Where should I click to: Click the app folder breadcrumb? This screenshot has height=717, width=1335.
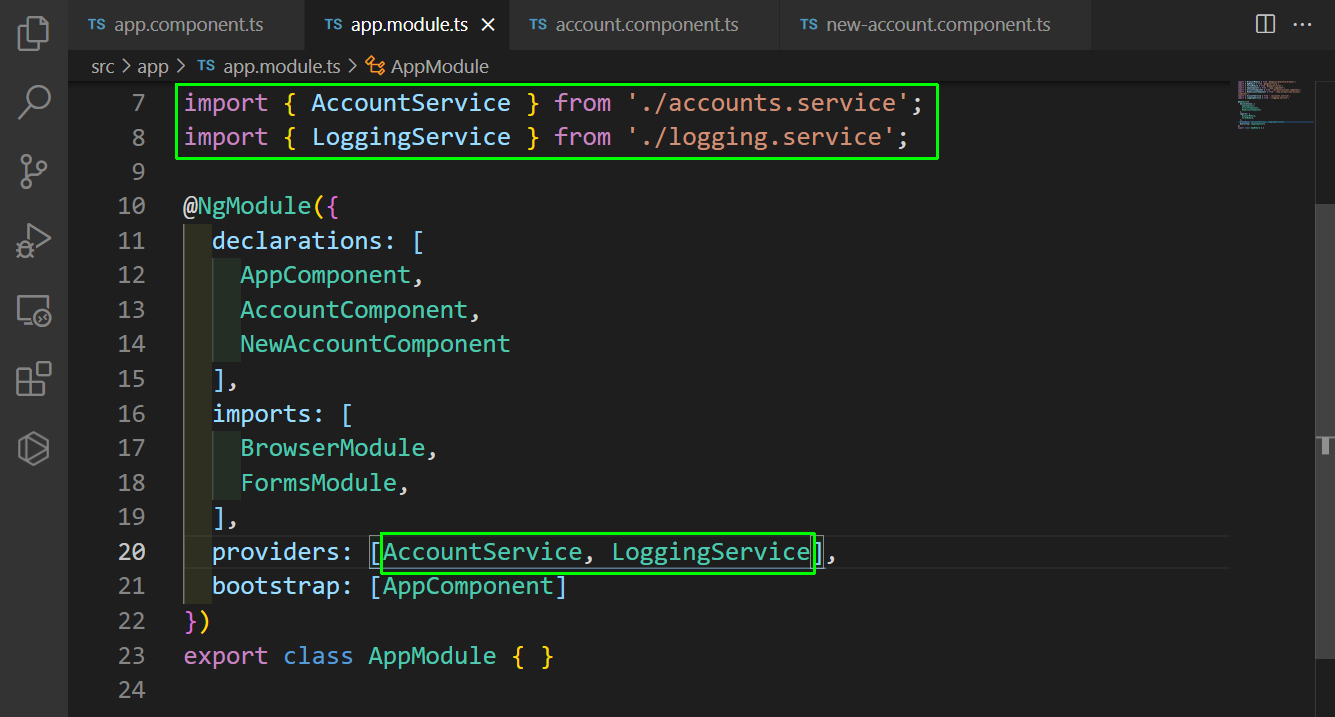(153, 67)
